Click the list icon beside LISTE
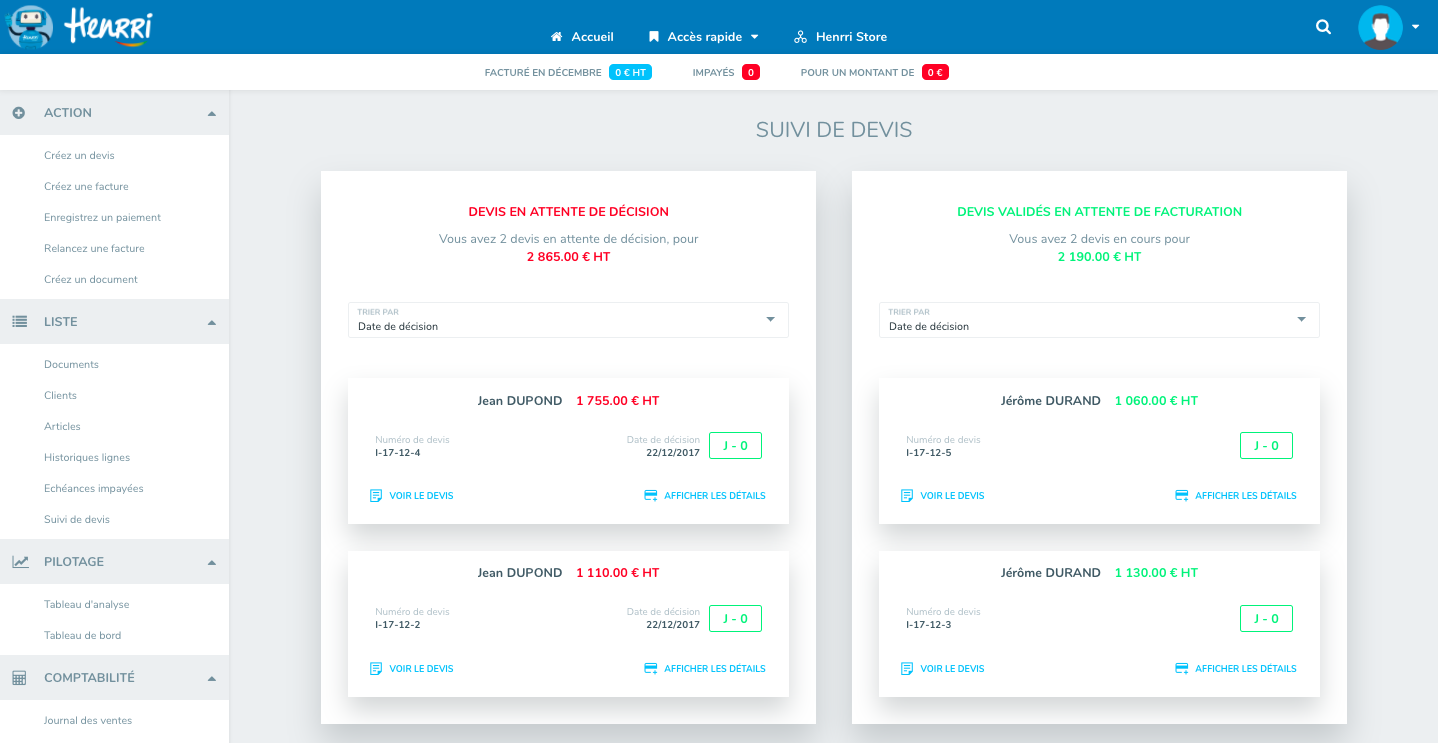The width and height of the screenshot is (1438, 743). 19,322
